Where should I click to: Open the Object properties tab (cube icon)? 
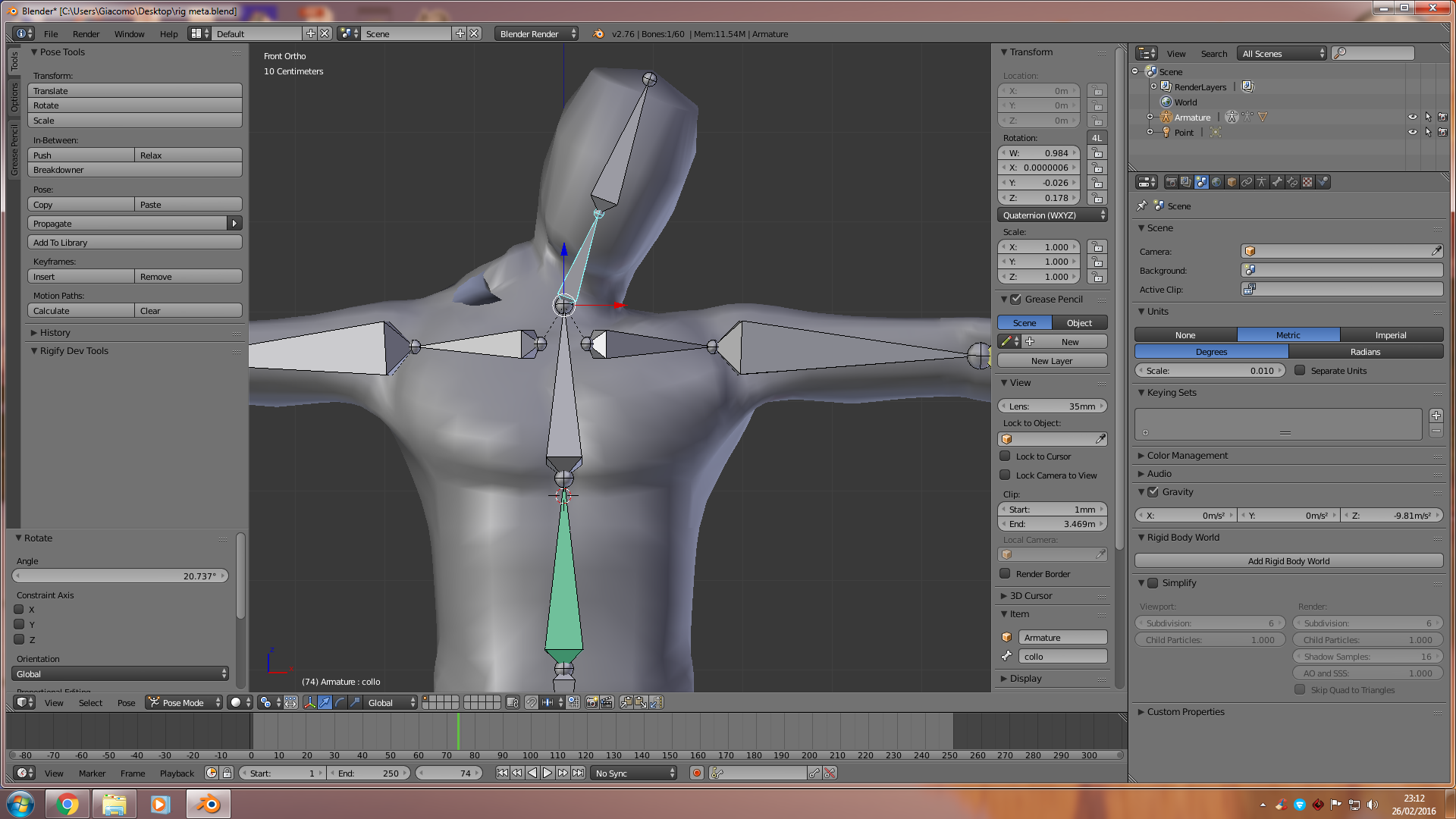coord(1232,182)
